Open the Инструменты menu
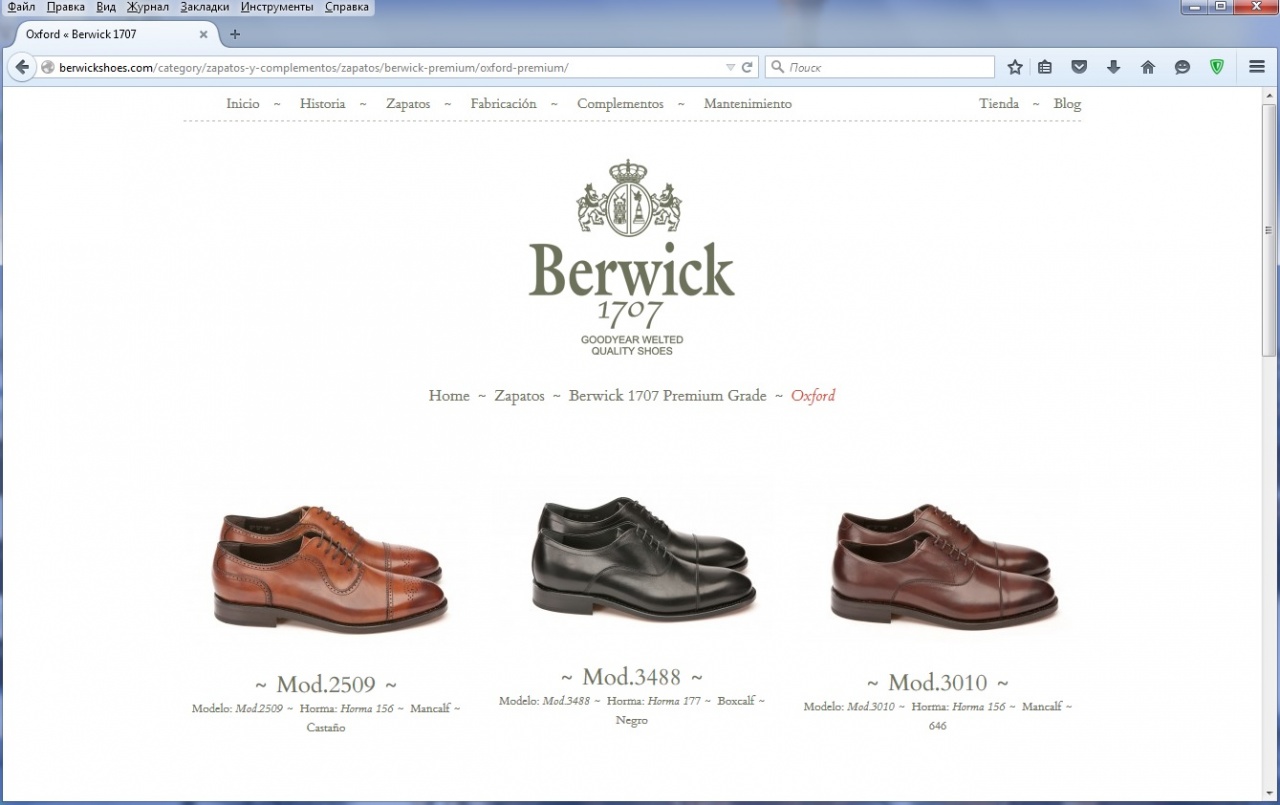Viewport: 1280px width, 805px height. point(276,7)
